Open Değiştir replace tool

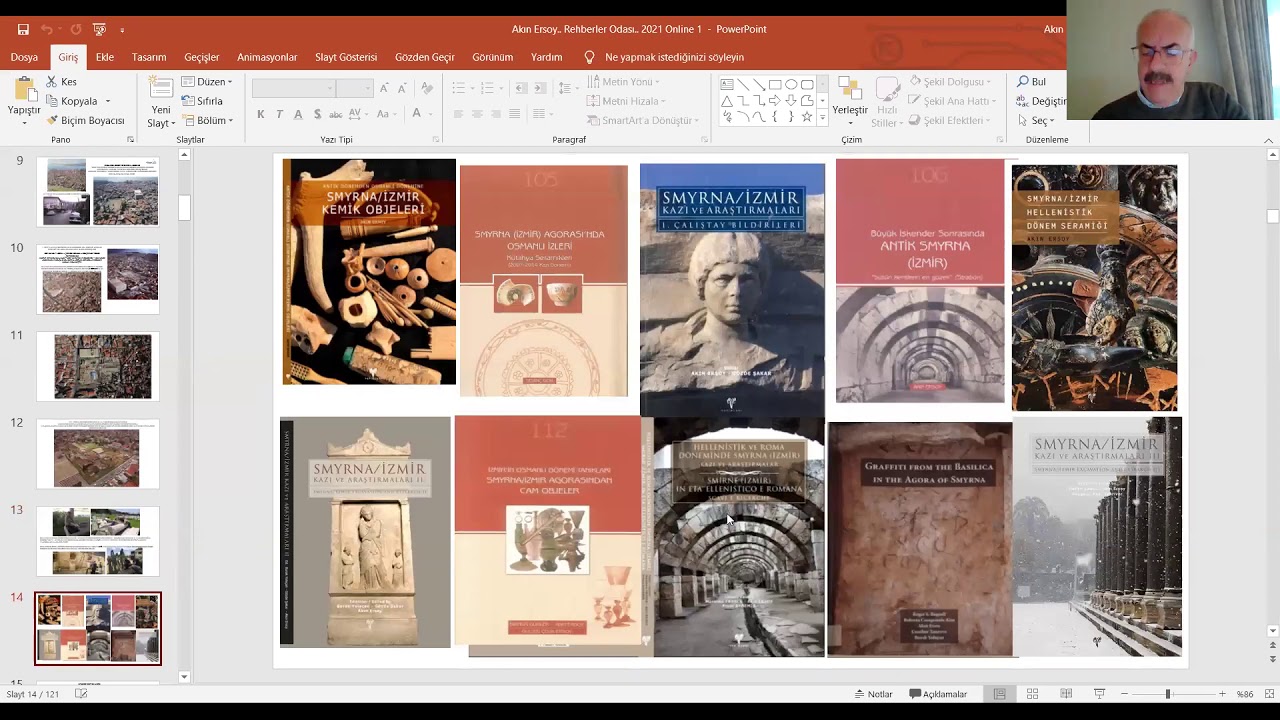pyautogui.click(x=1041, y=101)
